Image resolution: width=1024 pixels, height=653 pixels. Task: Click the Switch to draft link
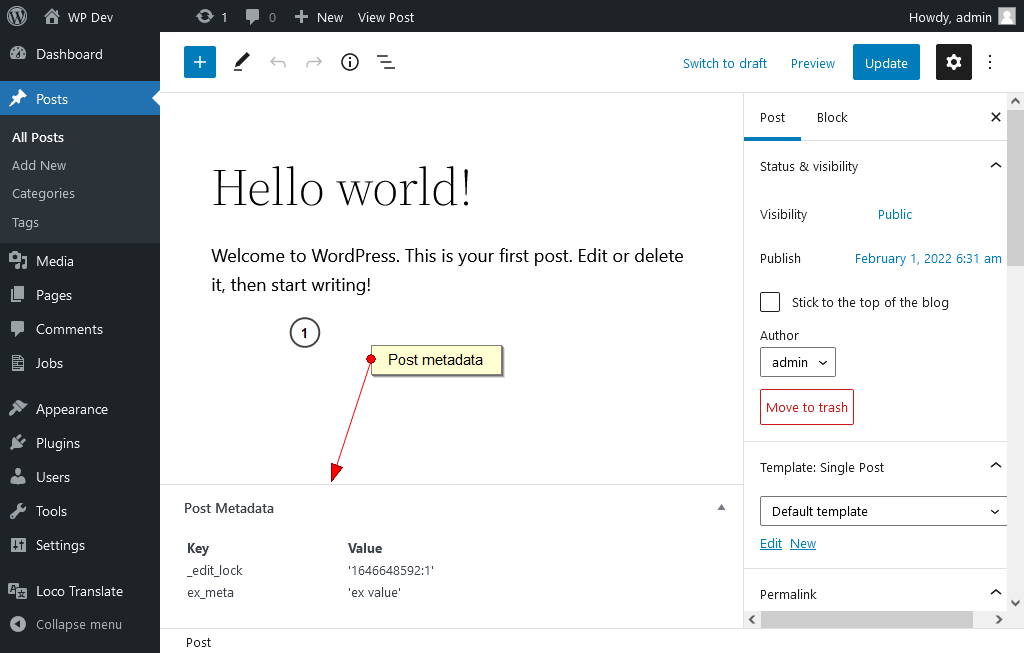pyautogui.click(x=724, y=63)
